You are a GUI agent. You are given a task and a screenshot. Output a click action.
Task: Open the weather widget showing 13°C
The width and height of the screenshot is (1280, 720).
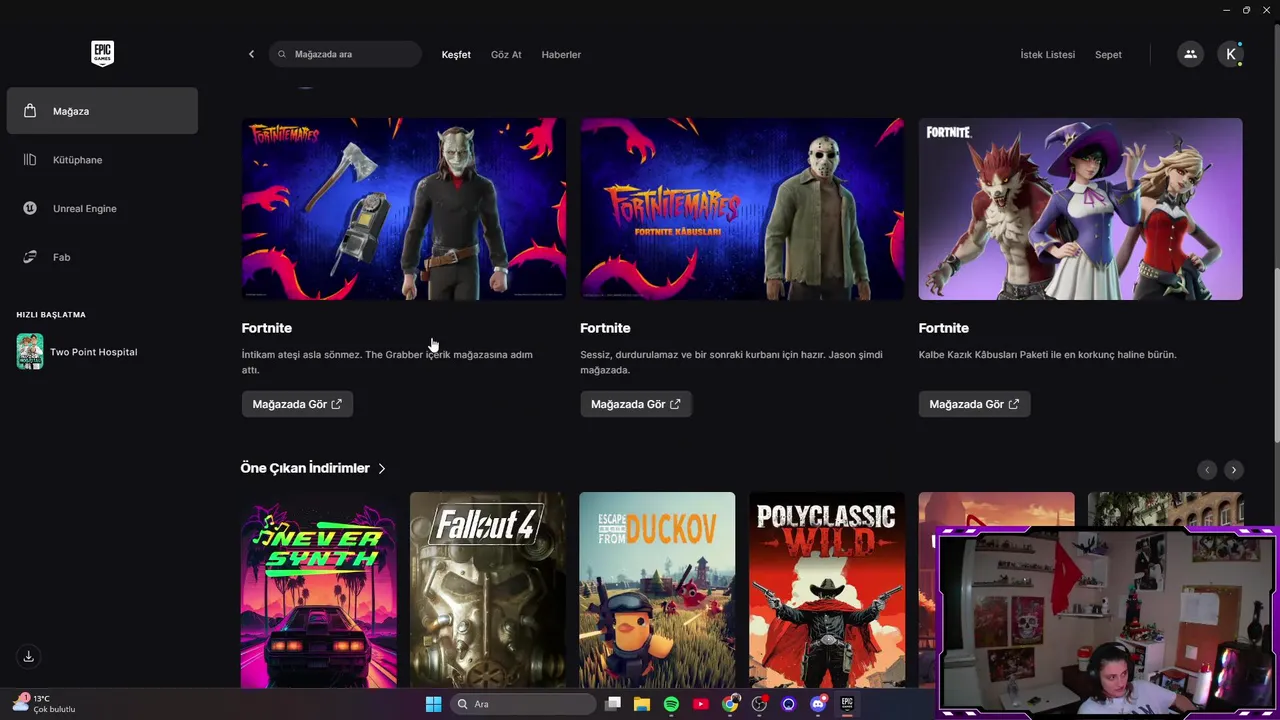point(45,704)
